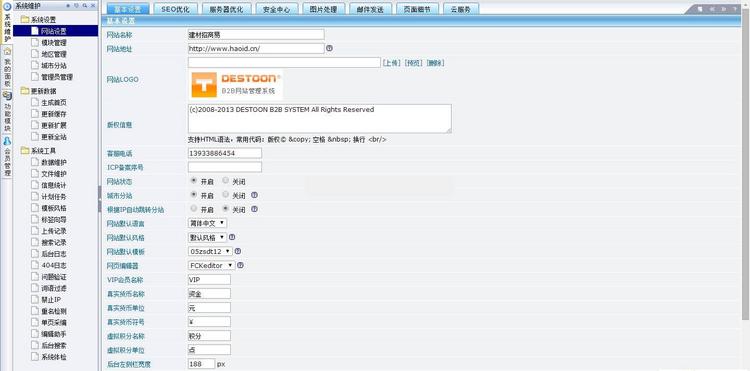
Task: Open 系统体检 in the tree
Action: coord(54,357)
